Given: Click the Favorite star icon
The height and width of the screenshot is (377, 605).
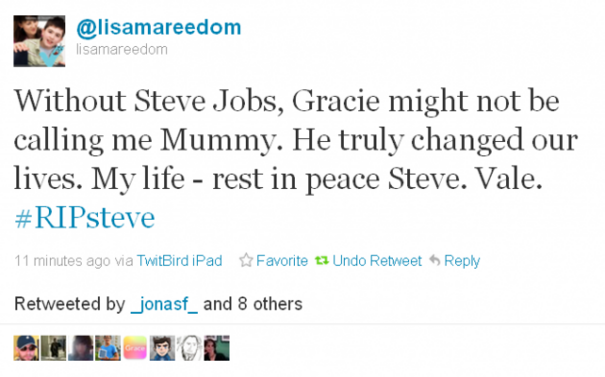Looking at the screenshot, I should click(x=245, y=260).
